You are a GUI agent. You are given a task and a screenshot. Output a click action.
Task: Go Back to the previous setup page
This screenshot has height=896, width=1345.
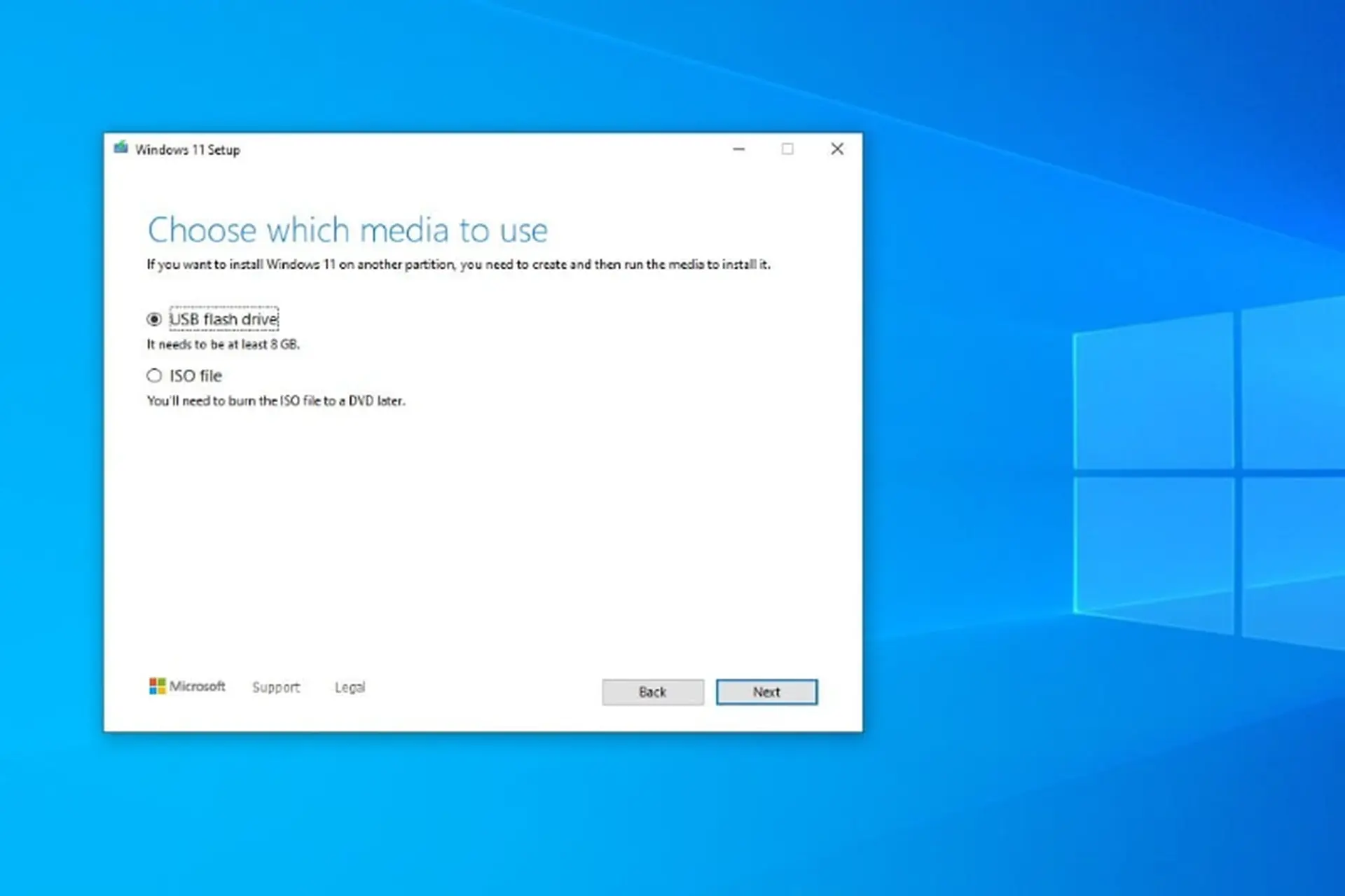653,692
